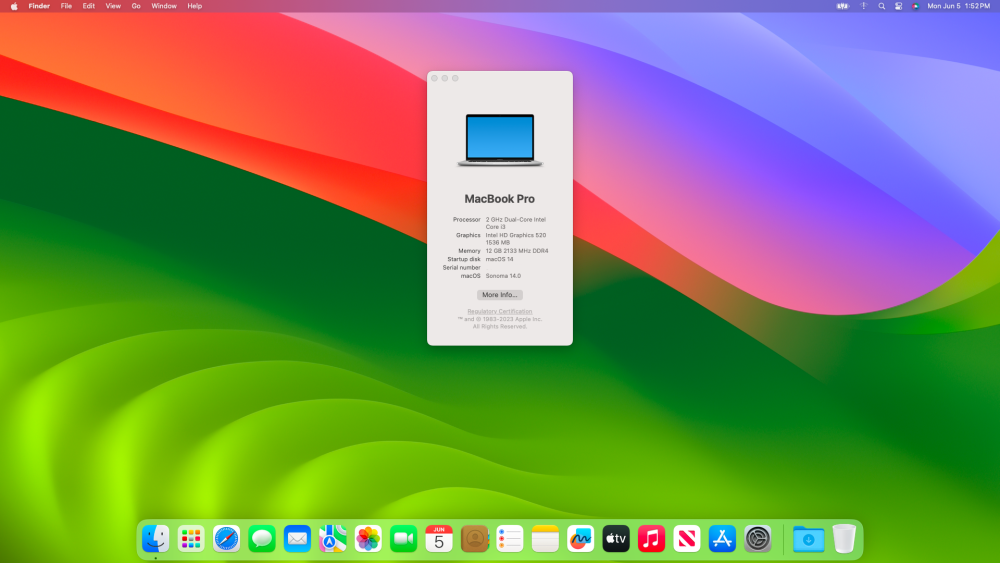Open the File menu
The height and width of the screenshot is (563, 1000).
tap(66, 6)
